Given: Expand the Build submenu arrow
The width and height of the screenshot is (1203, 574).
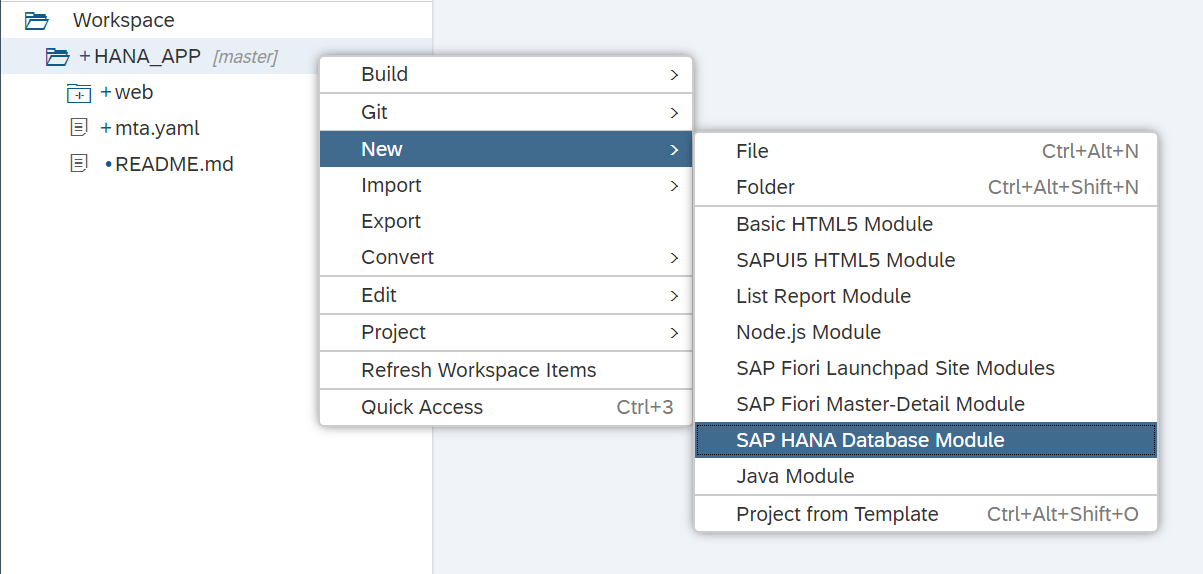Looking at the screenshot, I should (x=675, y=75).
